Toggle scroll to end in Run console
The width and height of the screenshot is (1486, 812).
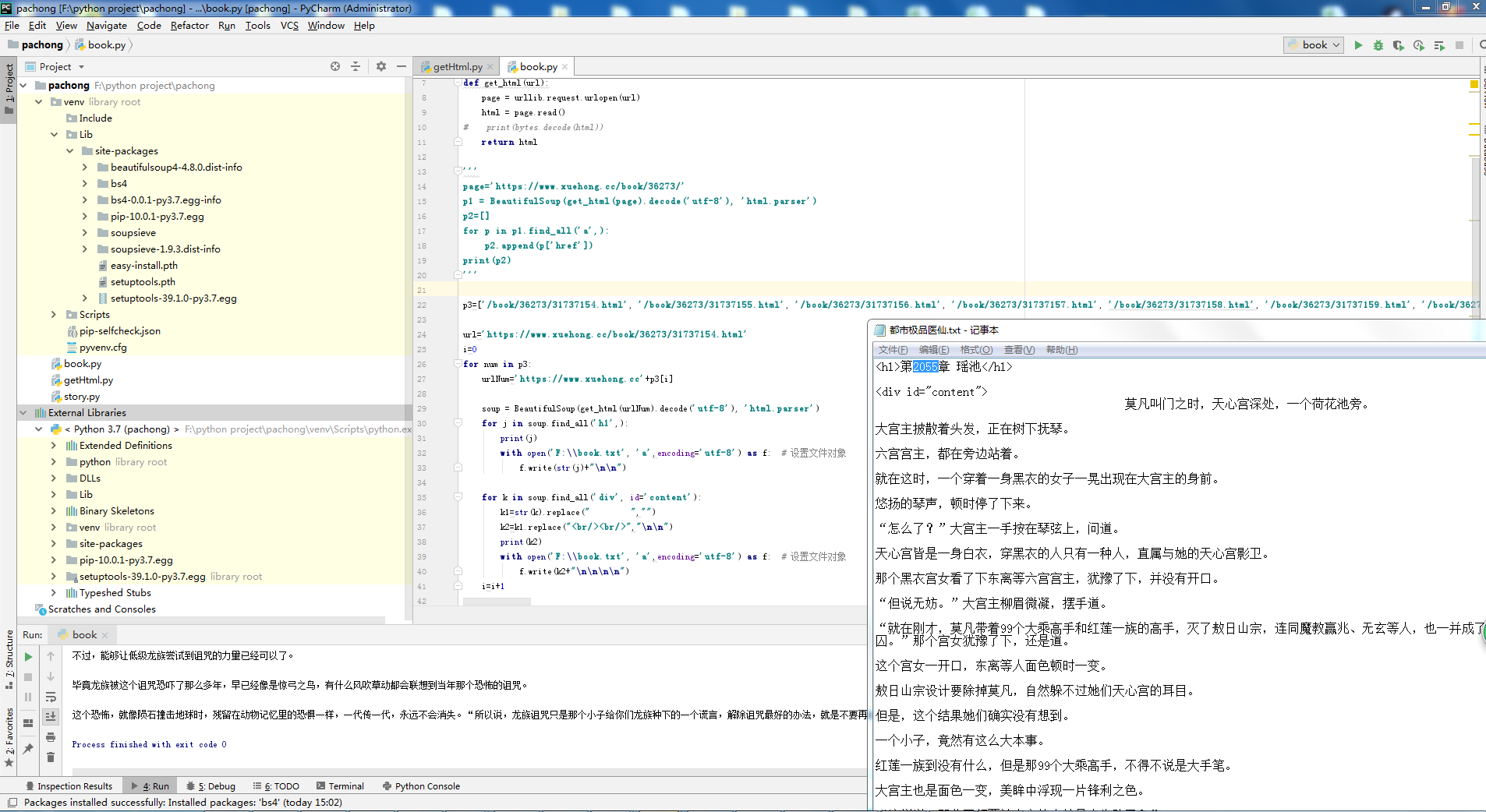(51, 717)
